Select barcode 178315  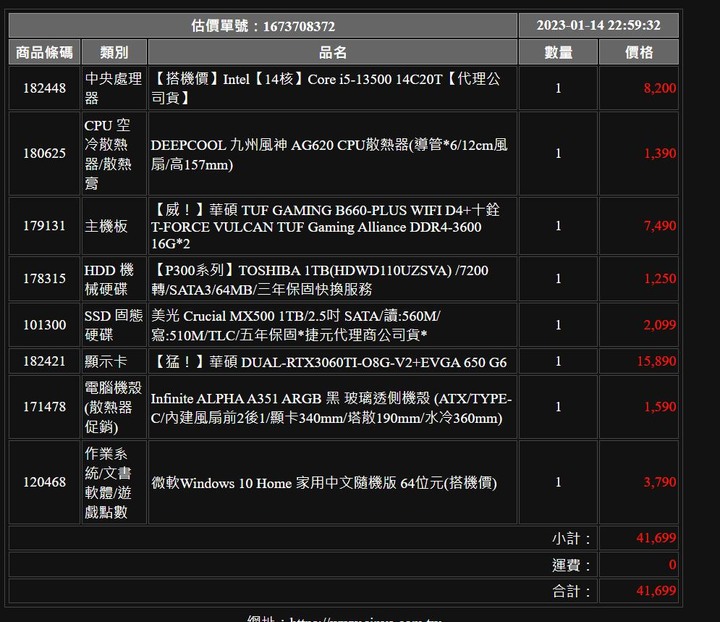pyautogui.click(x=45, y=279)
